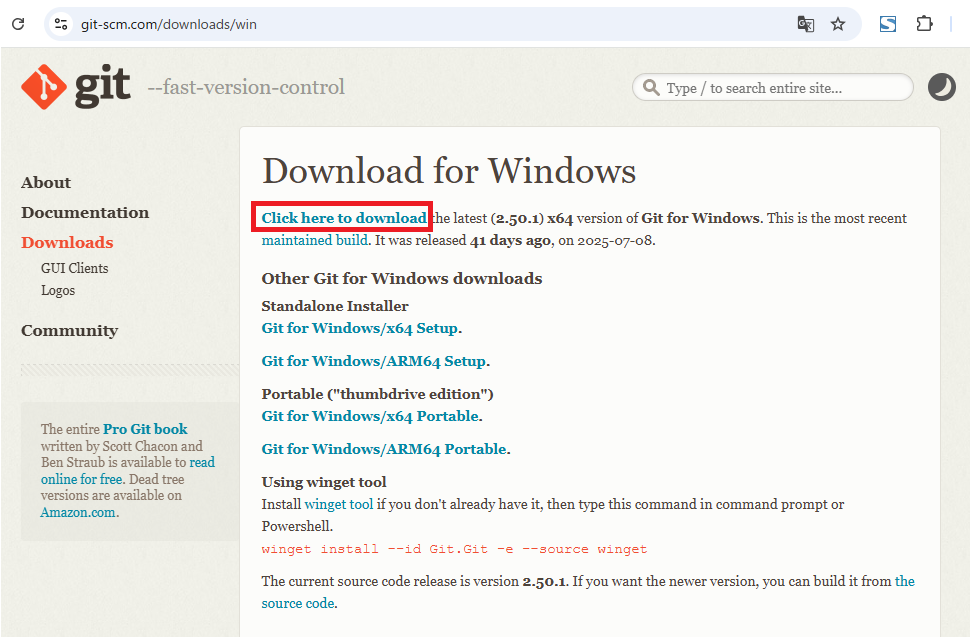Go to Logos page
970x641 pixels.
pyautogui.click(x=58, y=290)
